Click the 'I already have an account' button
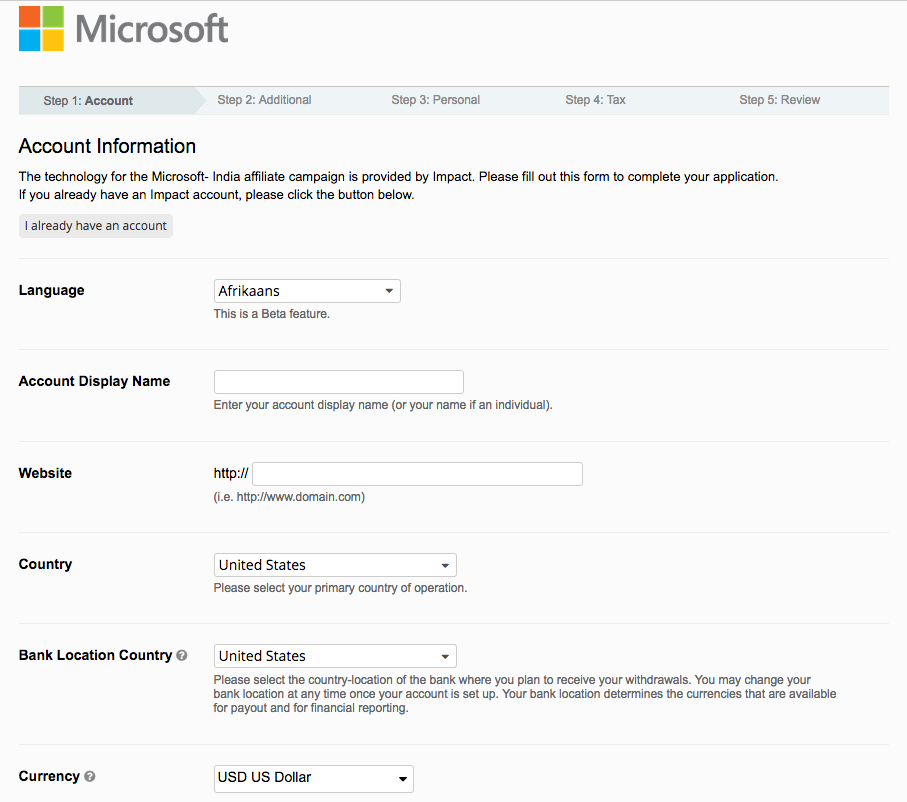Viewport: 907px width, 802px height. [96, 226]
